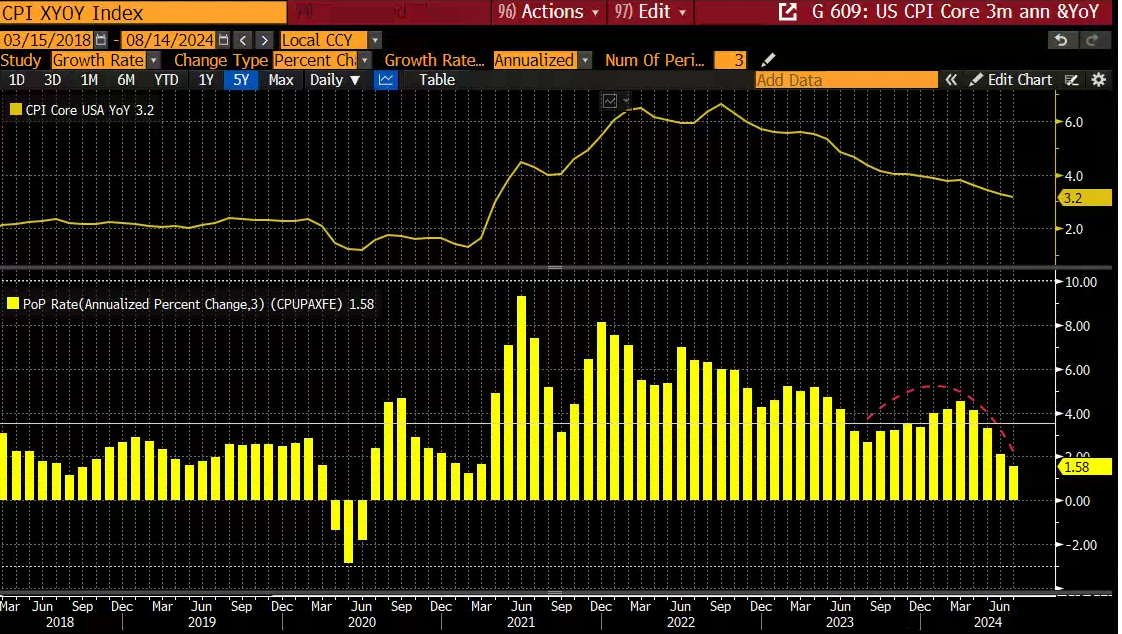Click the undo arrow button
The height and width of the screenshot is (634, 1122).
pos(1060,40)
